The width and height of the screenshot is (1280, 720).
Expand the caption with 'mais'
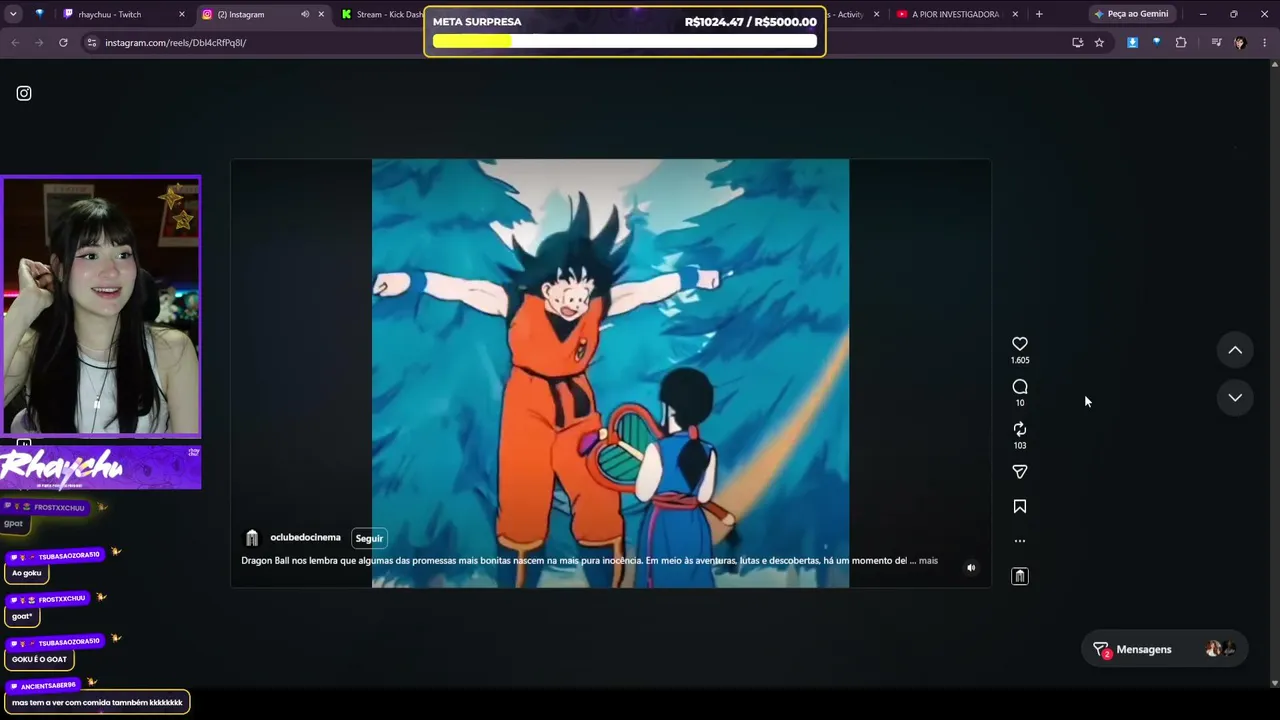tap(928, 561)
